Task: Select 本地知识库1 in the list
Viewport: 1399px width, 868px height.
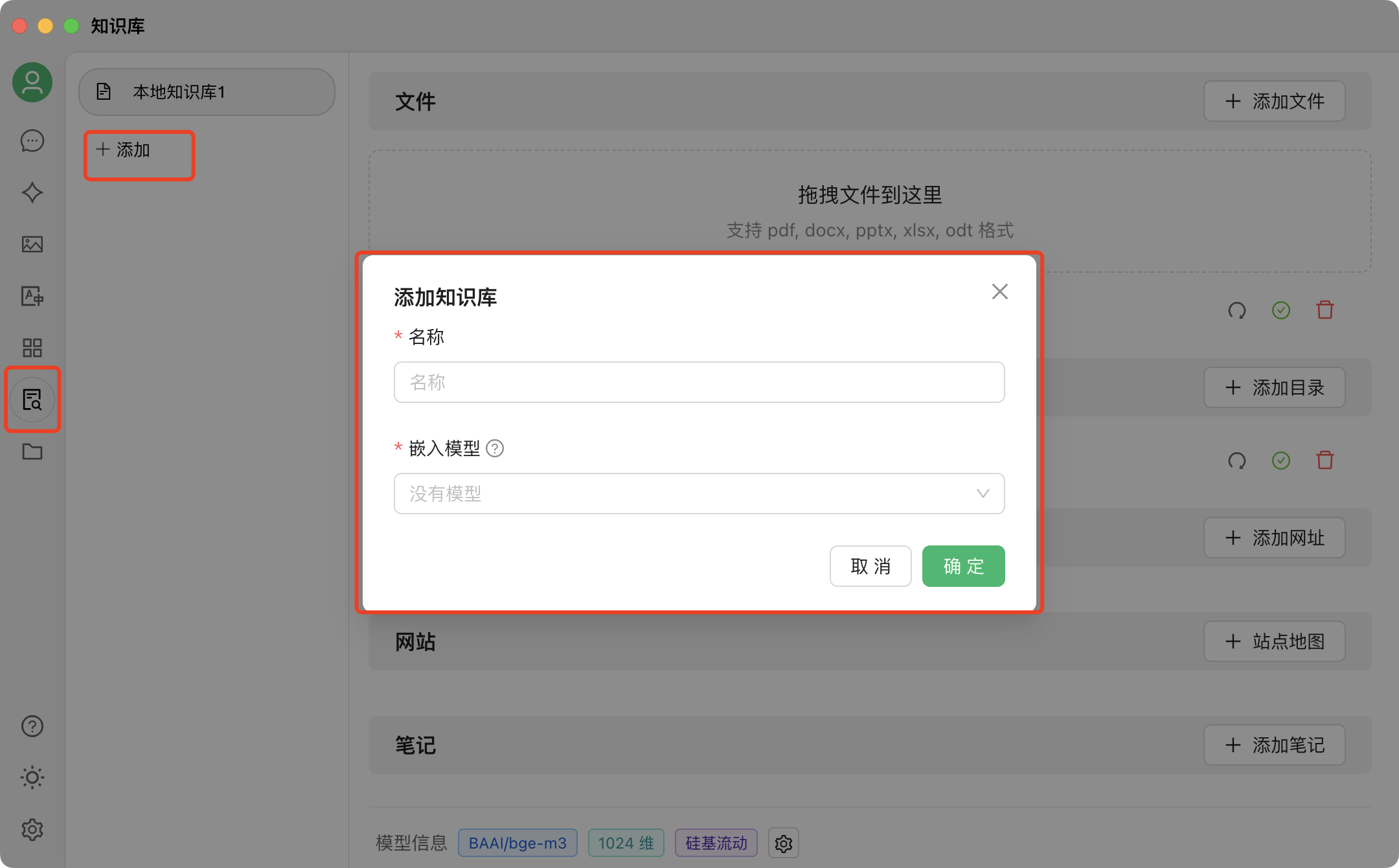Action: click(x=206, y=92)
